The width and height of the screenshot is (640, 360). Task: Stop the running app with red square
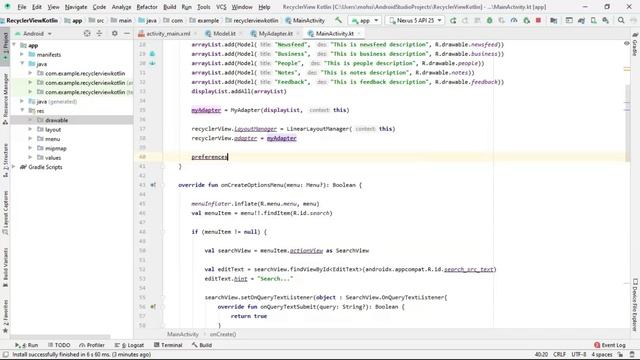[x=538, y=20]
